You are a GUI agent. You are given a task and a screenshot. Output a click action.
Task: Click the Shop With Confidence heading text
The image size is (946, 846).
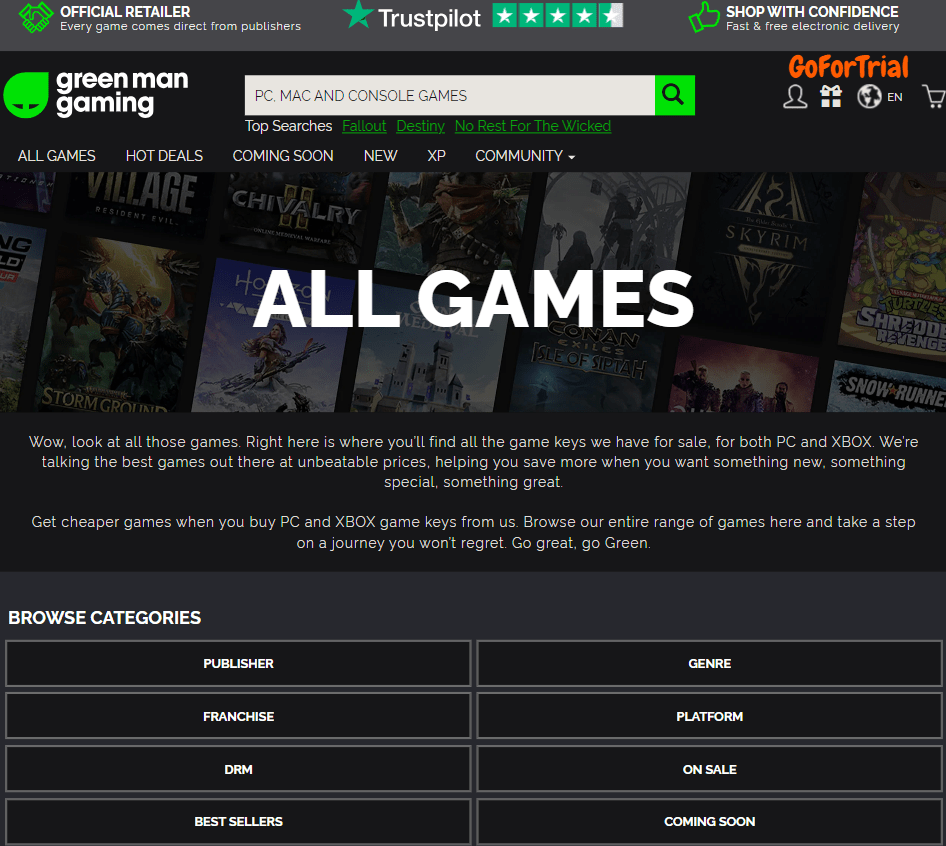(x=812, y=11)
